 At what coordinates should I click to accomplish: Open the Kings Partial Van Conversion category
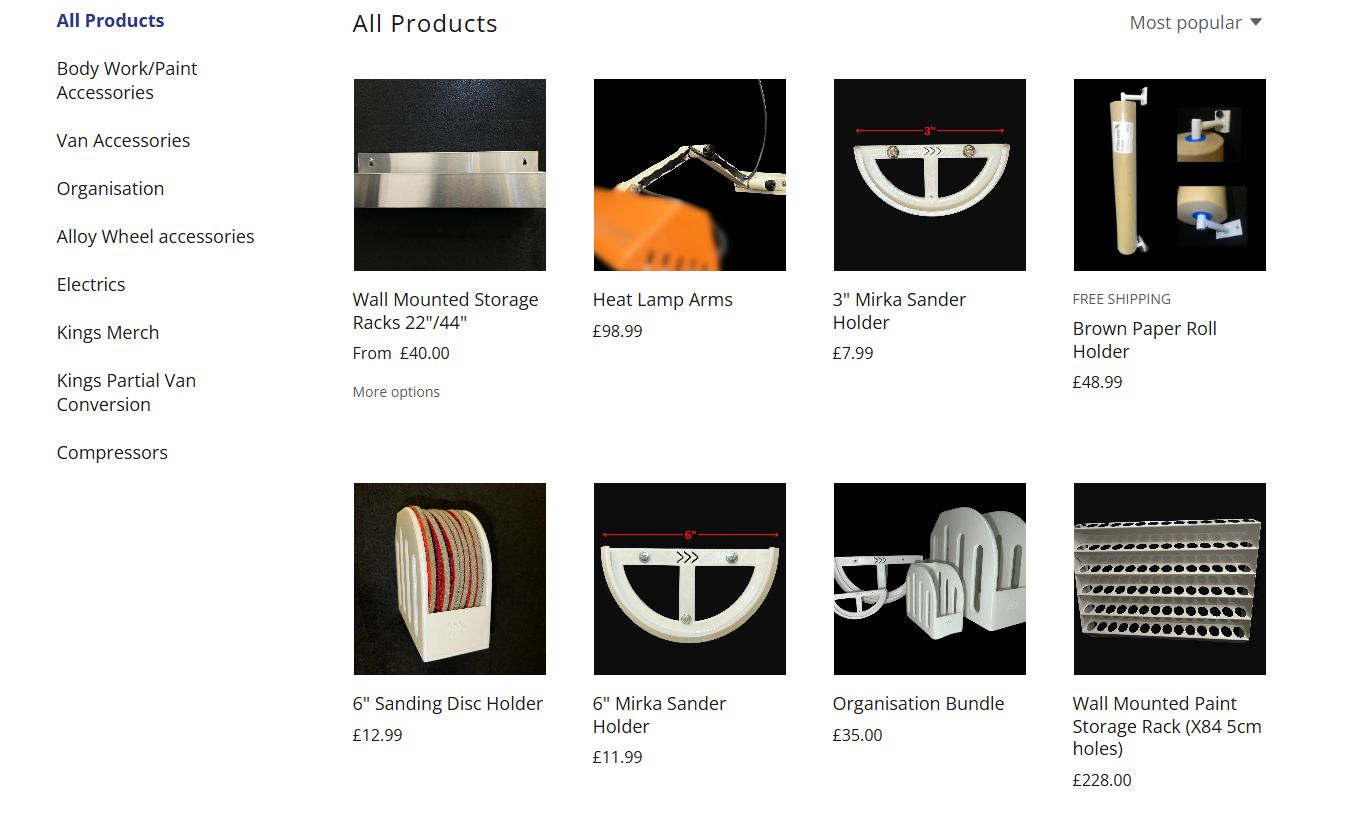[126, 393]
